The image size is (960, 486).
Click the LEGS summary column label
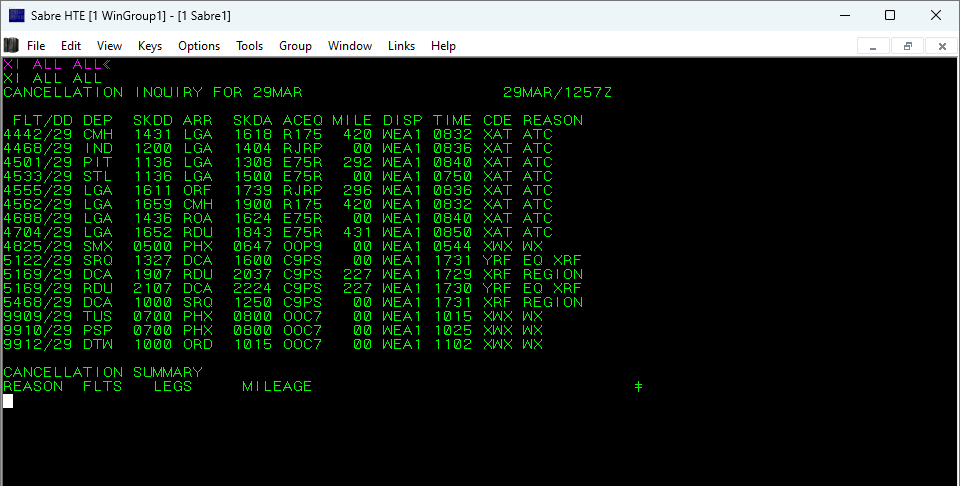(x=173, y=386)
